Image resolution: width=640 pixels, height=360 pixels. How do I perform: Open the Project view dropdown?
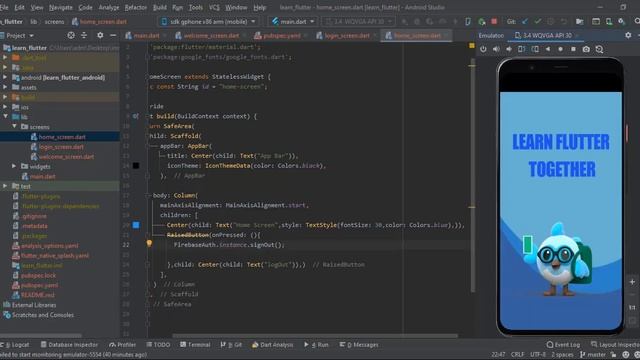tap(18, 36)
